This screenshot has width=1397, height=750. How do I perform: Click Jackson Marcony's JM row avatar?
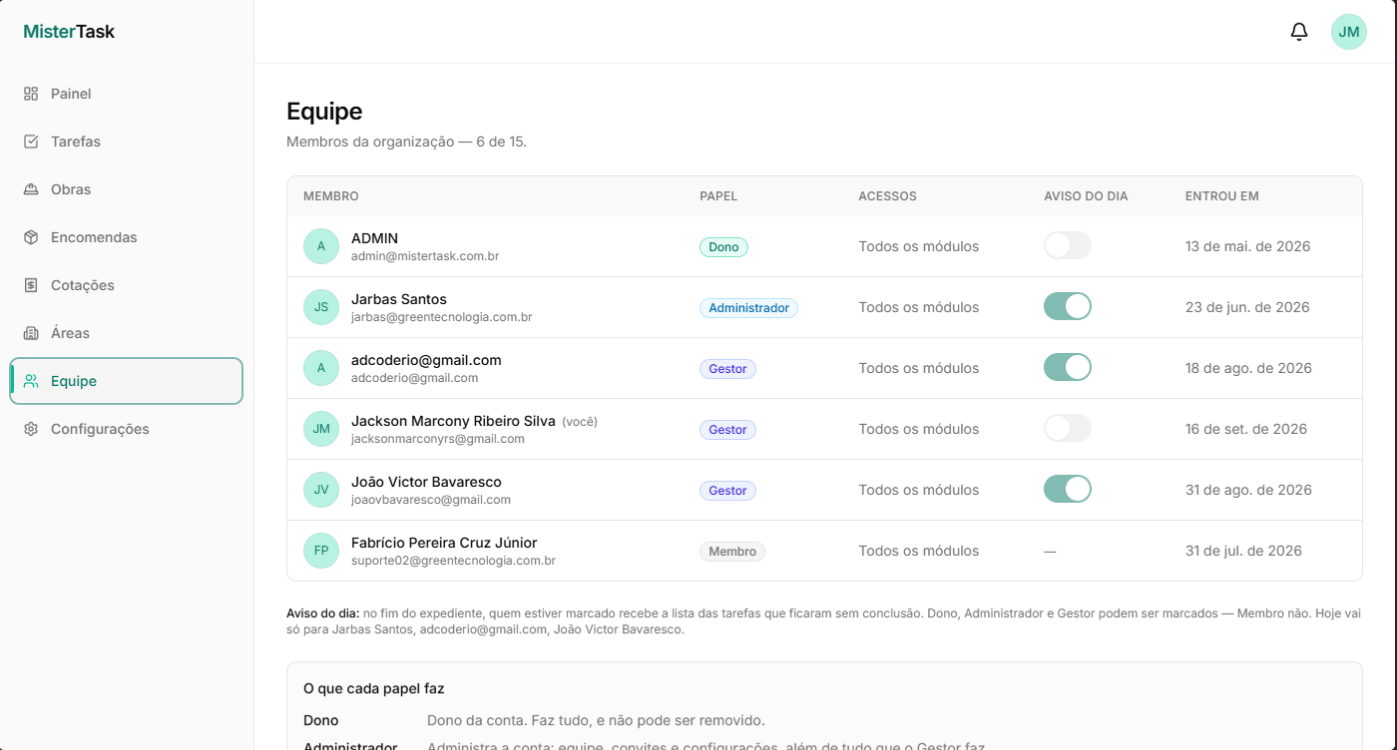[321, 429]
